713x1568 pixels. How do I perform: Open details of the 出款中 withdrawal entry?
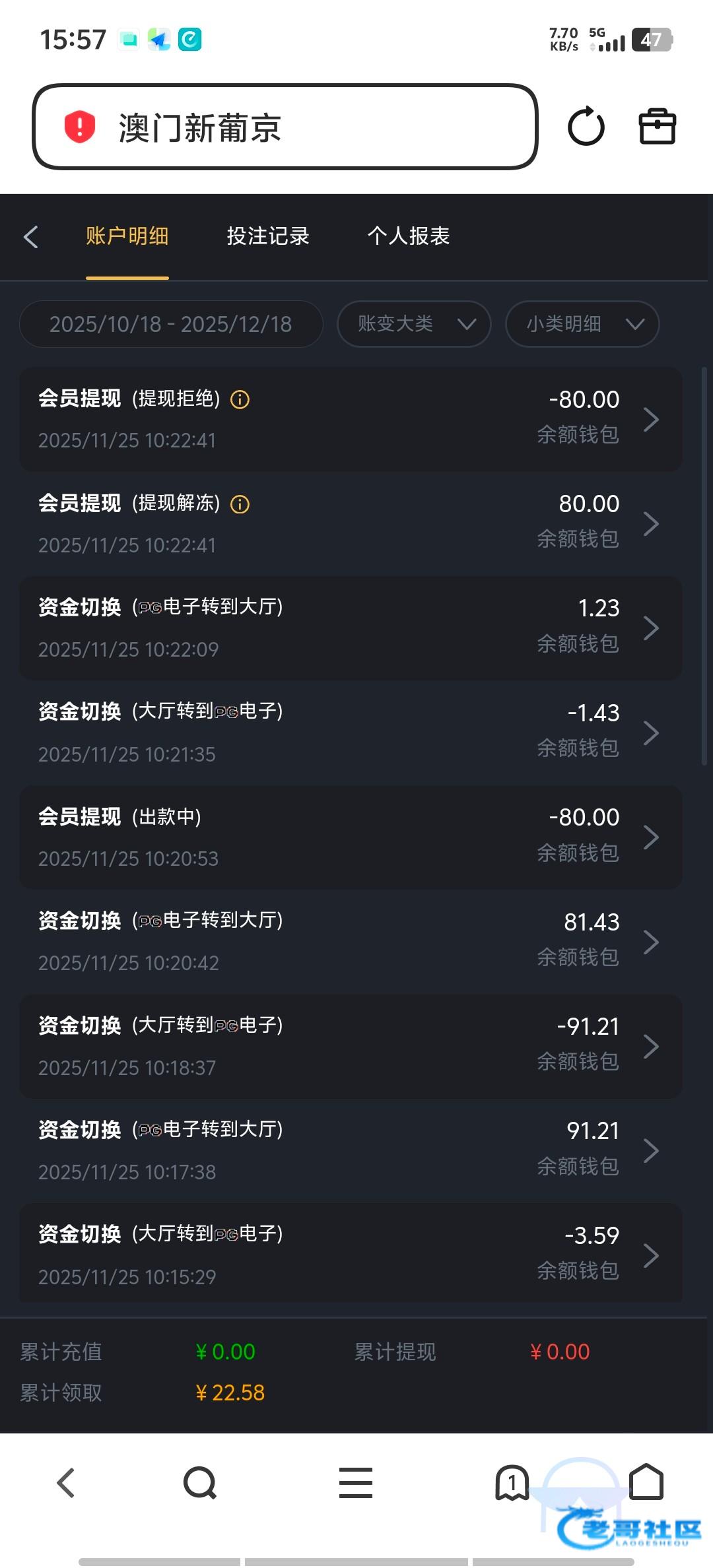click(x=351, y=837)
